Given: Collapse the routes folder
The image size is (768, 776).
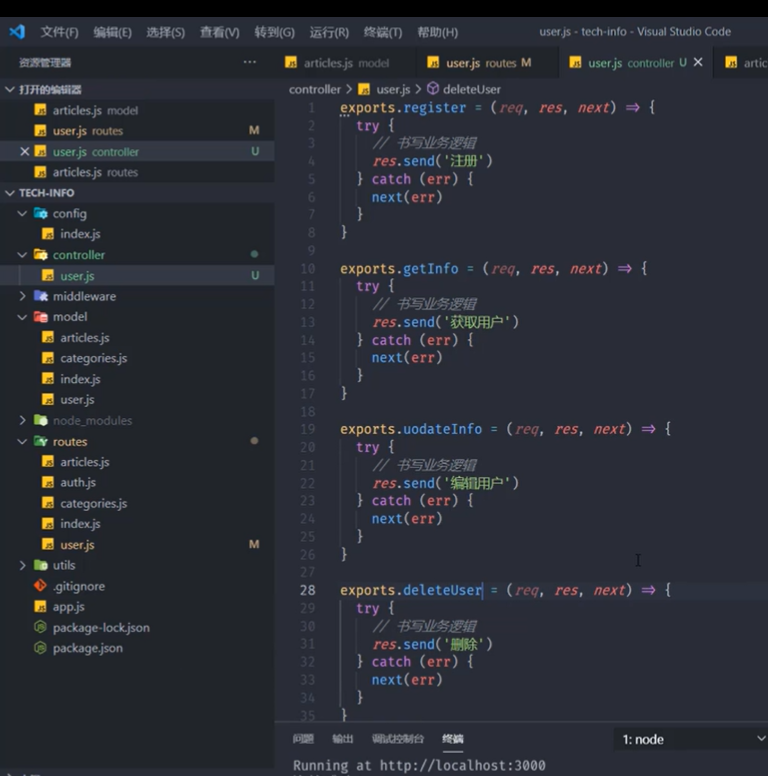Looking at the screenshot, I should click(x=22, y=441).
